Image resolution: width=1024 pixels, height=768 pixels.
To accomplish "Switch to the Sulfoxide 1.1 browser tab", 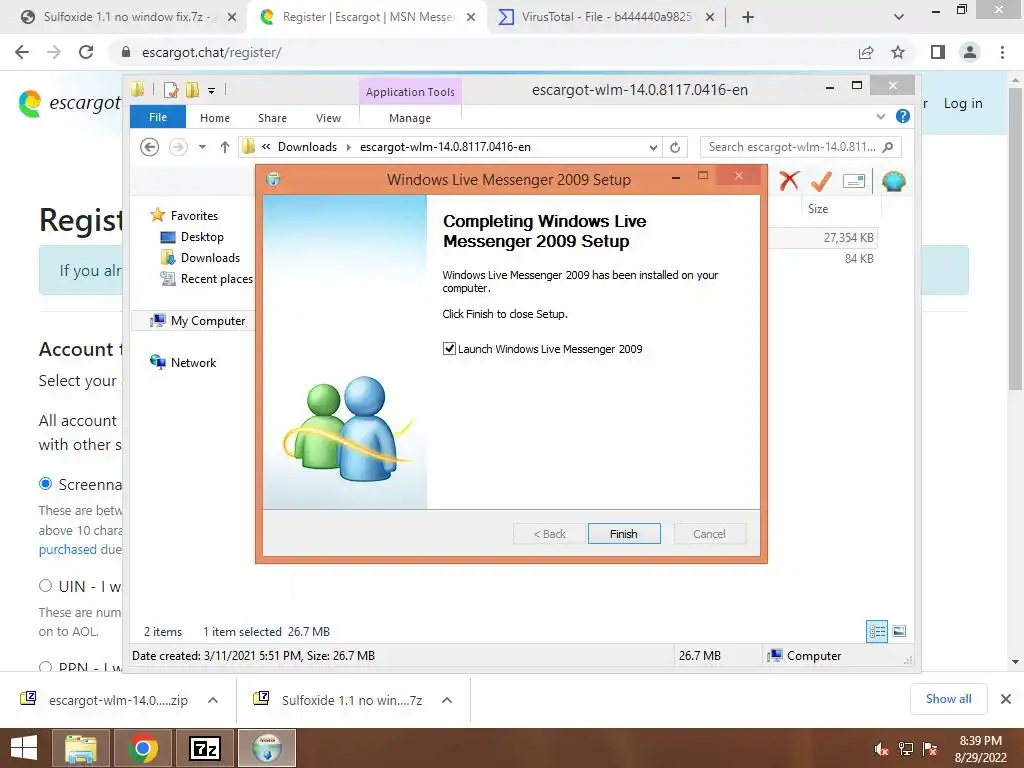I will click(127, 17).
